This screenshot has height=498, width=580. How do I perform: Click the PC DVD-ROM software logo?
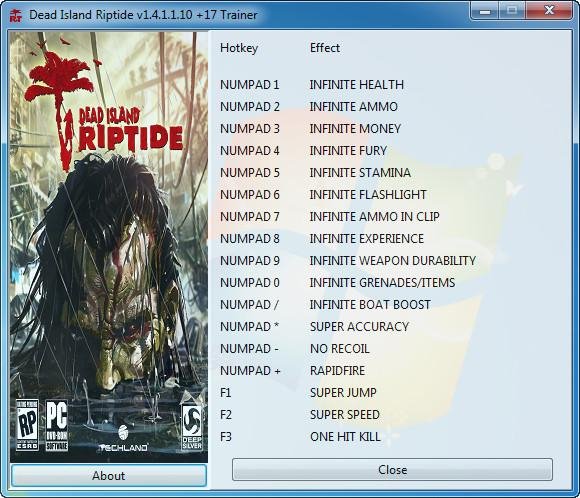(x=57, y=425)
